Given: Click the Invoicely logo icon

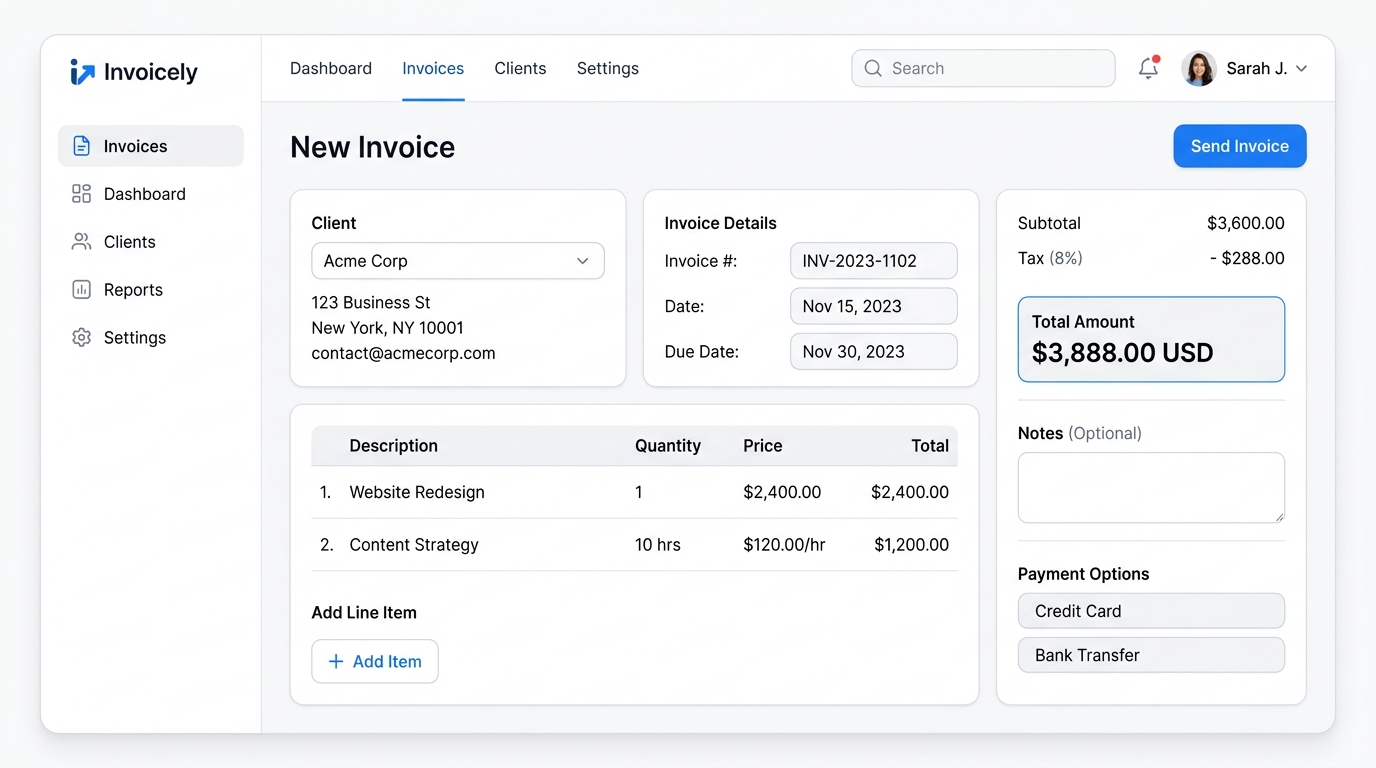Looking at the screenshot, I should click(82, 72).
